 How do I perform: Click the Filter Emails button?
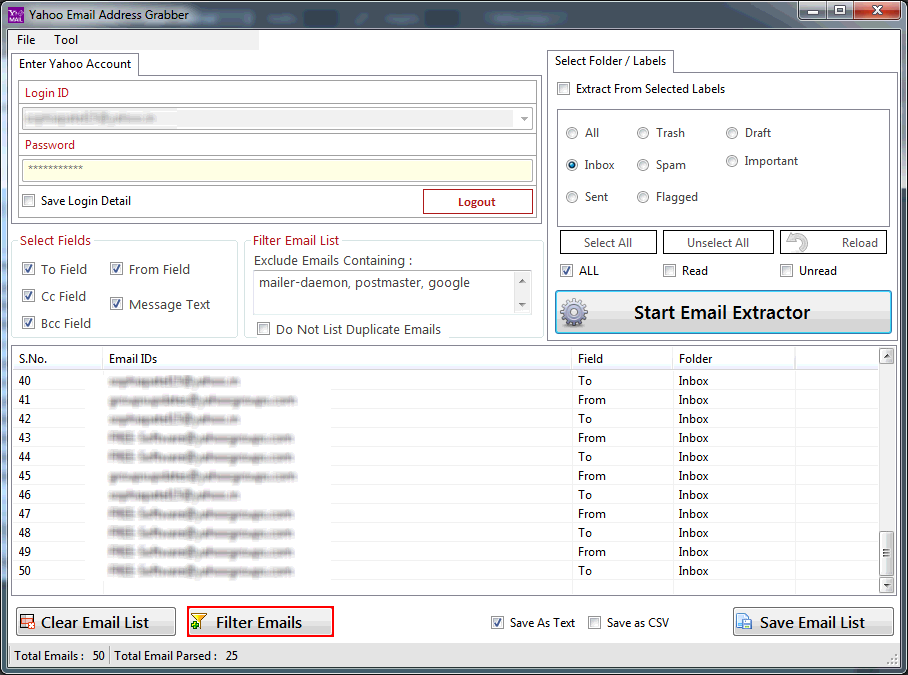tap(260, 622)
